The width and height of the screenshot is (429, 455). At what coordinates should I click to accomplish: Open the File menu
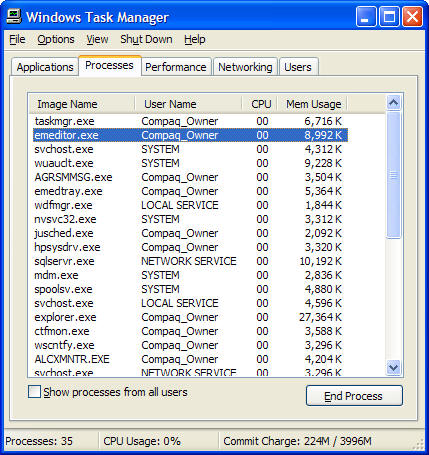(x=17, y=39)
